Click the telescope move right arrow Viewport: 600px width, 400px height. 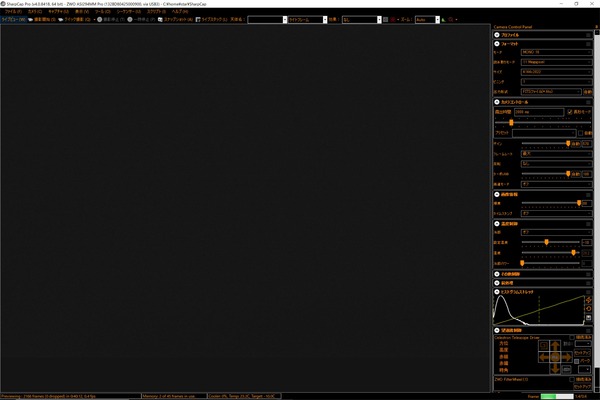tap(567, 358)
